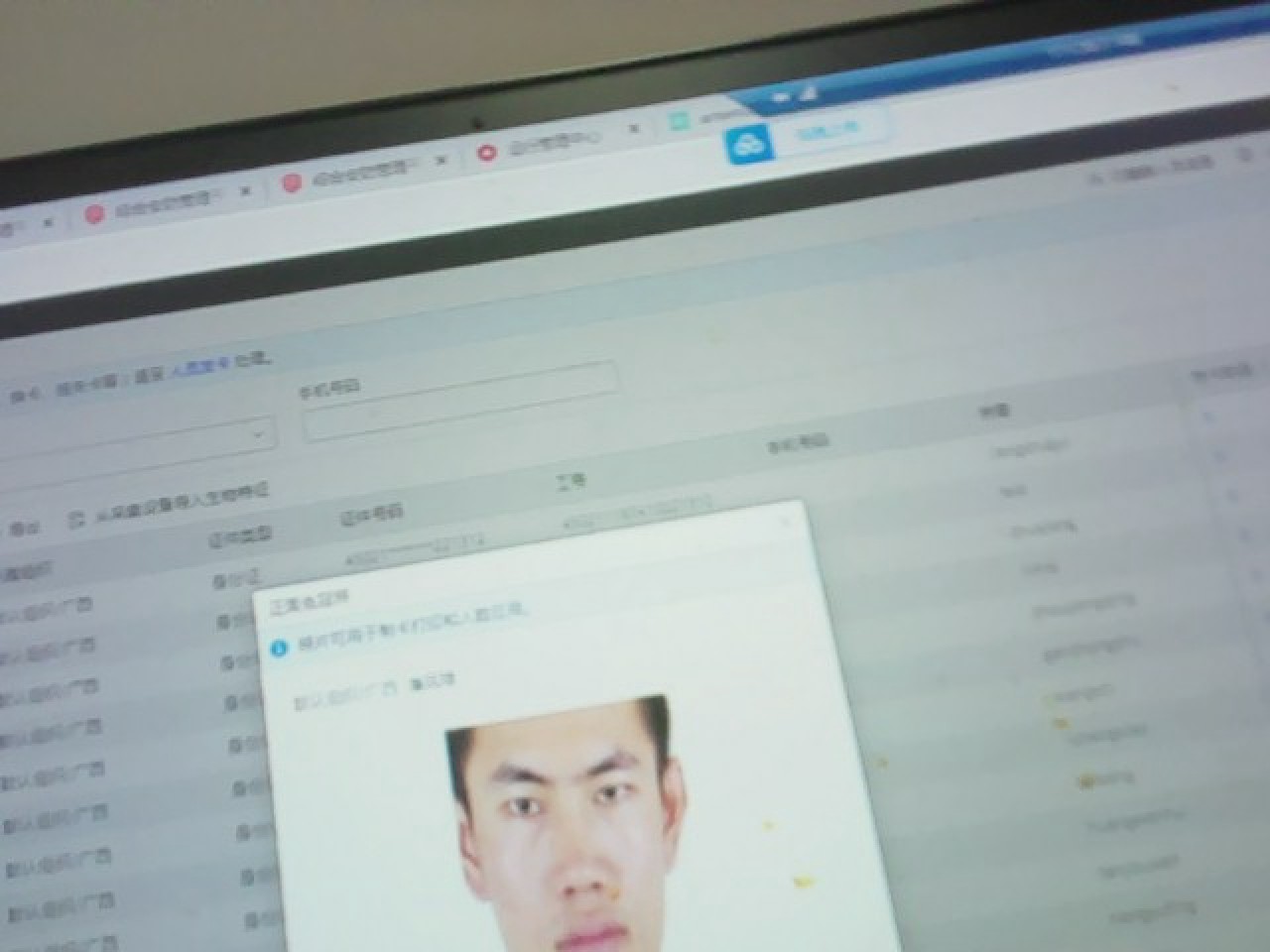Click the 手机号码 table column header

(798, 443)
